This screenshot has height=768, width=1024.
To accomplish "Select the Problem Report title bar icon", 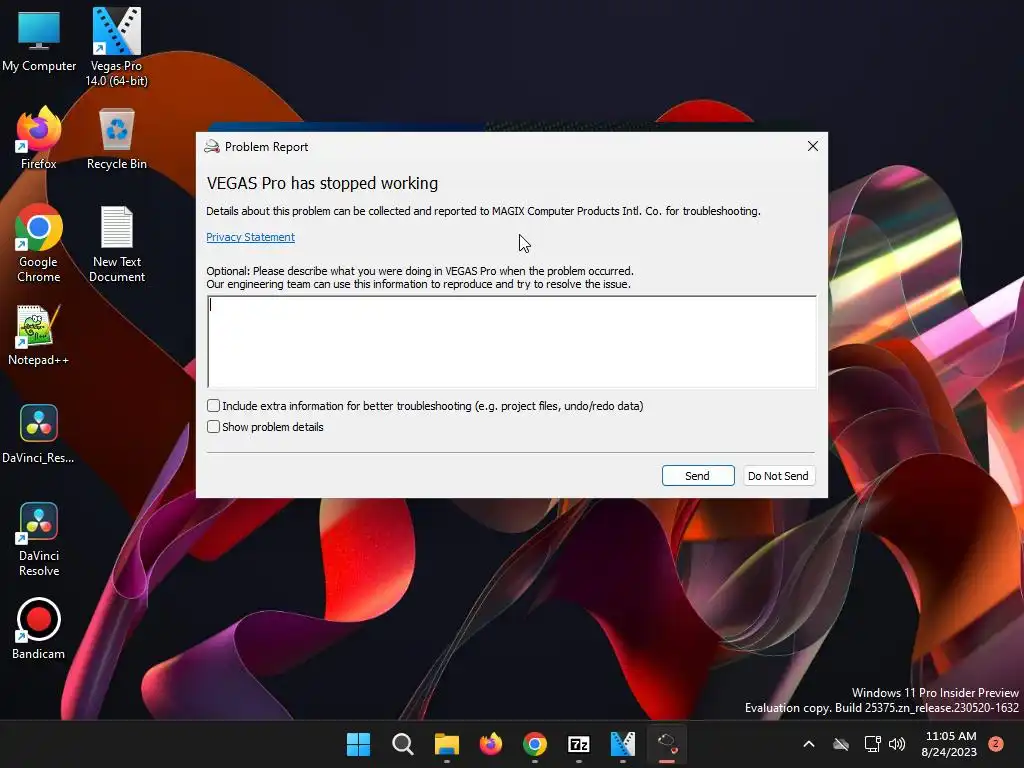I will click(x=212, y=146).
